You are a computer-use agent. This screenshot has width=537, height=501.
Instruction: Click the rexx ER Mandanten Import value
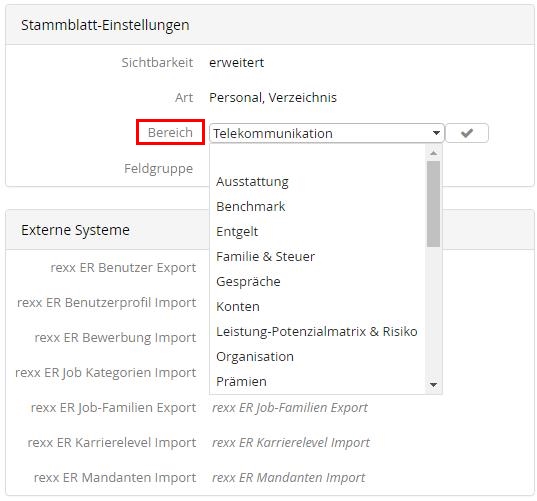pos(288,477)
